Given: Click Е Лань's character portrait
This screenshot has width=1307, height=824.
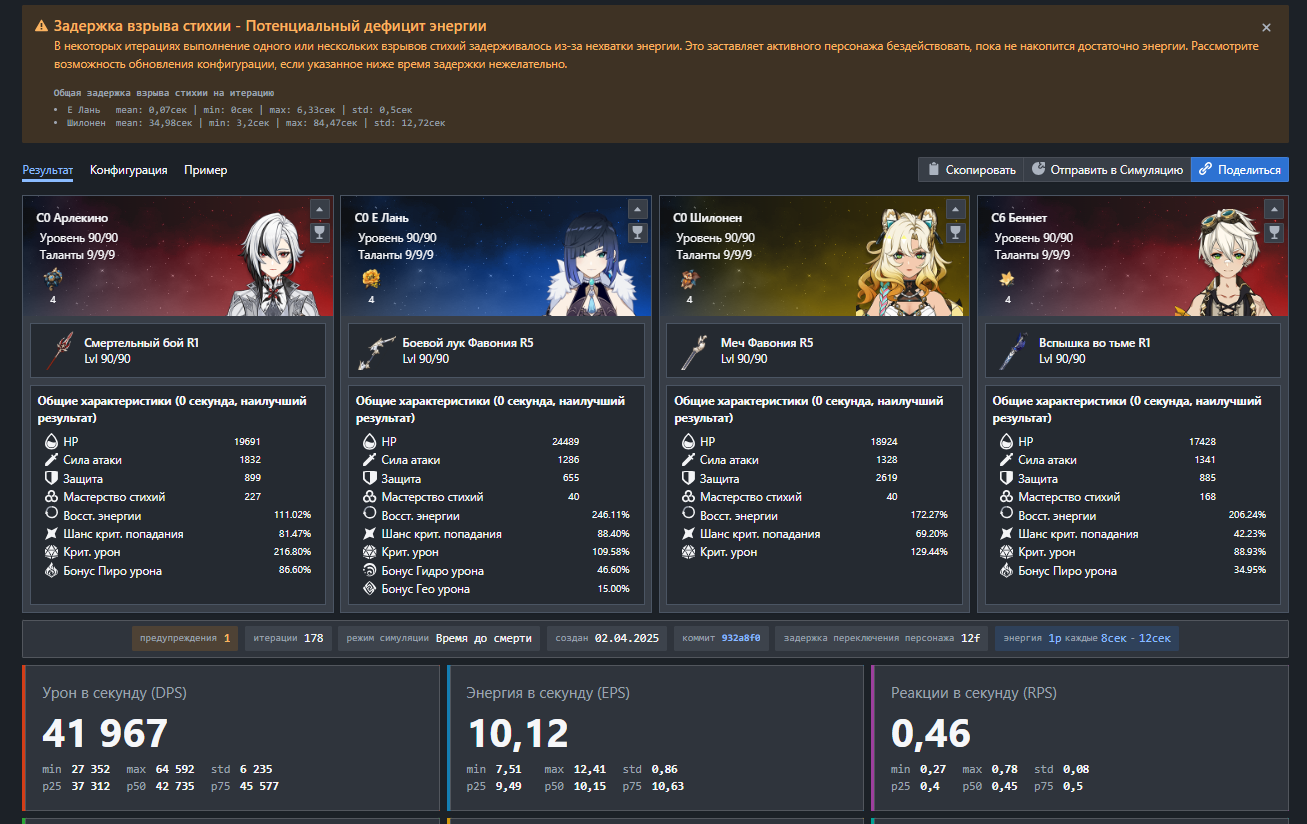Looking at the screenshot, I should click(592, 266).
